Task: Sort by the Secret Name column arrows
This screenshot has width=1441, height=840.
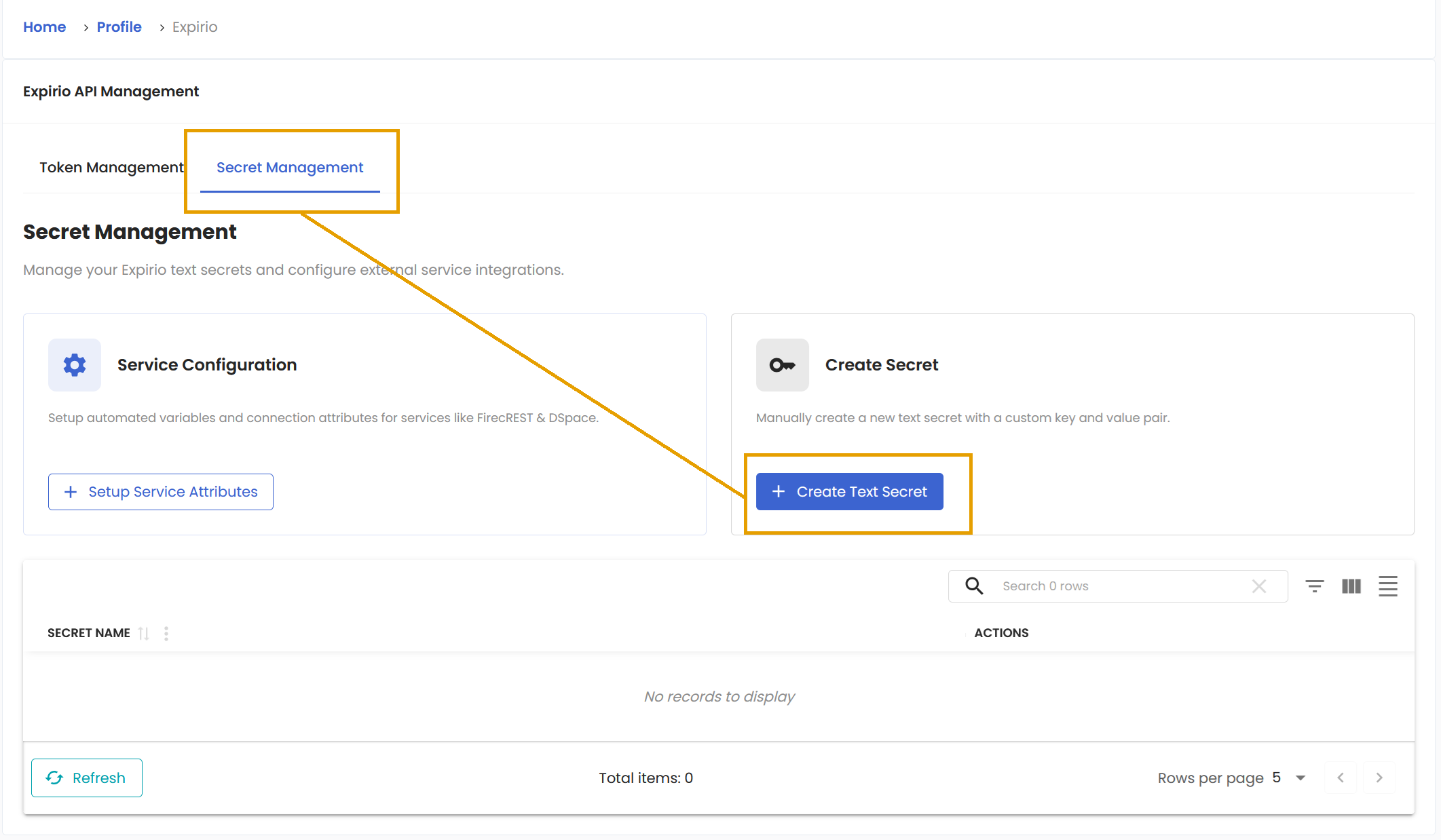Action: 143,633
